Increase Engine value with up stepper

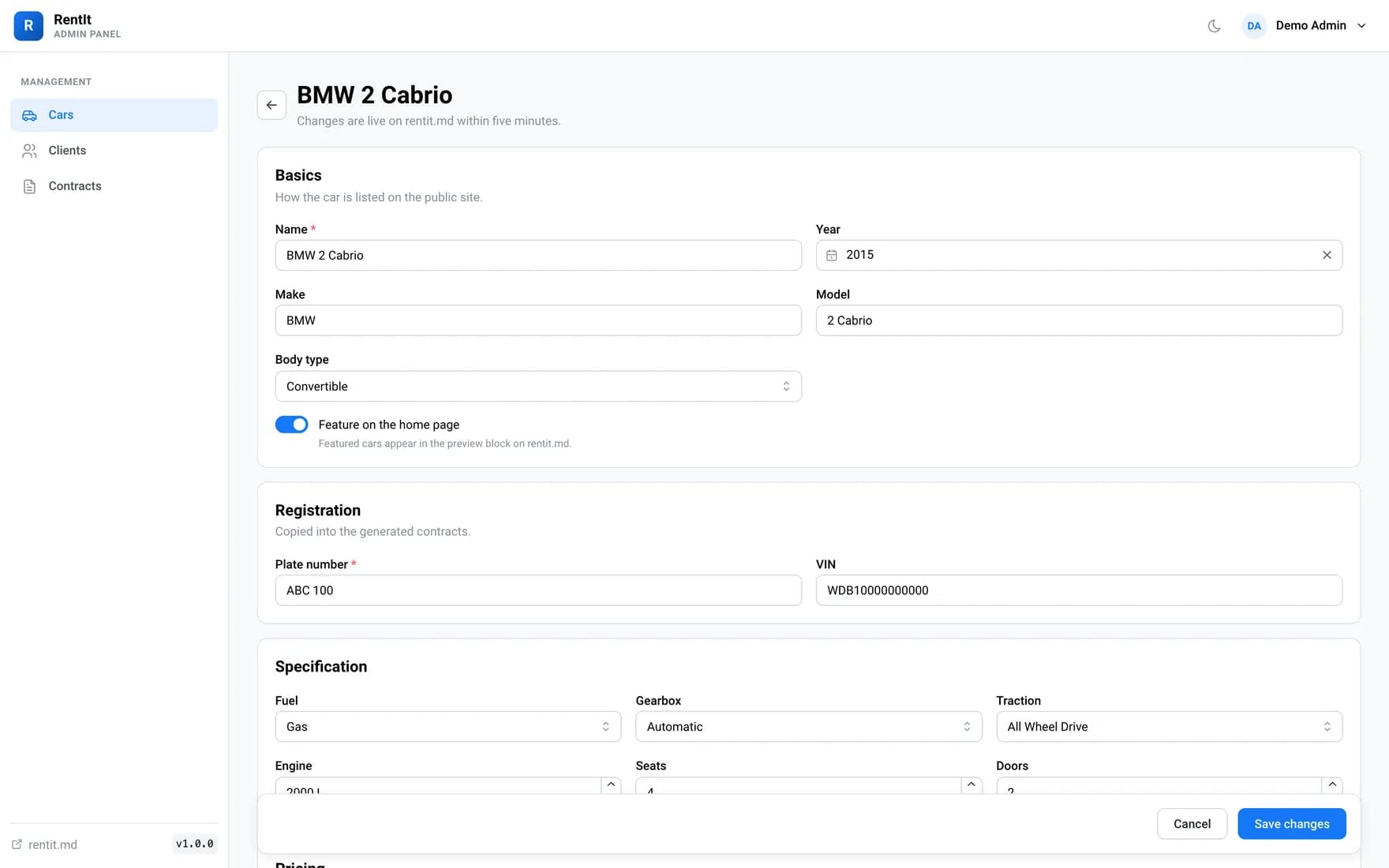click(x=611, y=785)
